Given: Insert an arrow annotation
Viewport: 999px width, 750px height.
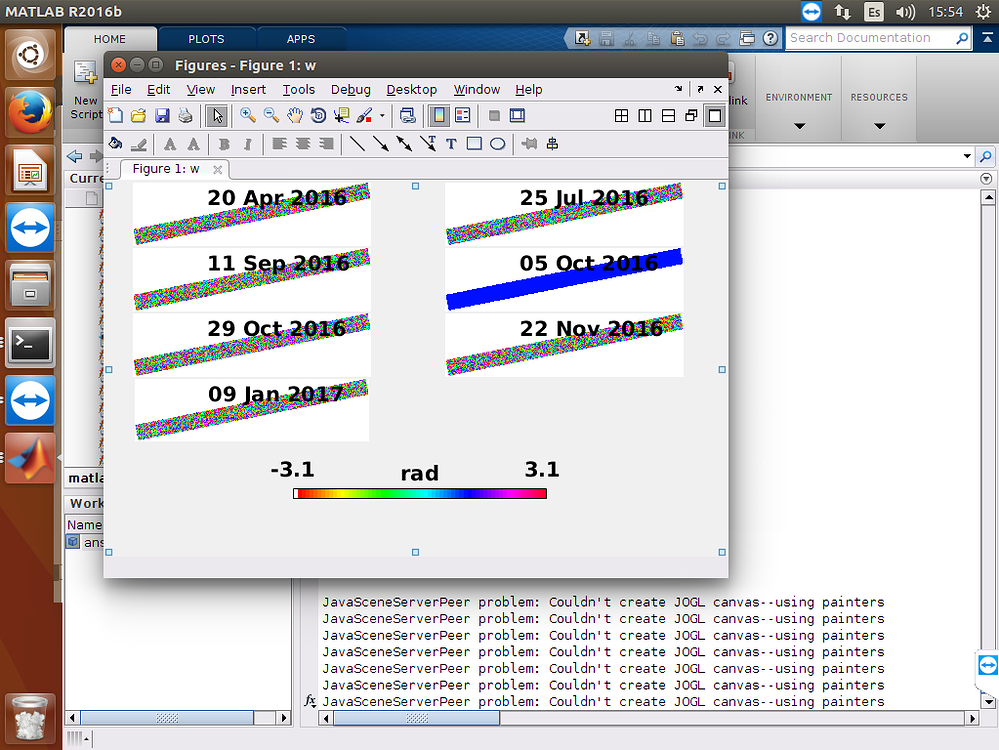Looking at the screenshot, I should [381, 144].
